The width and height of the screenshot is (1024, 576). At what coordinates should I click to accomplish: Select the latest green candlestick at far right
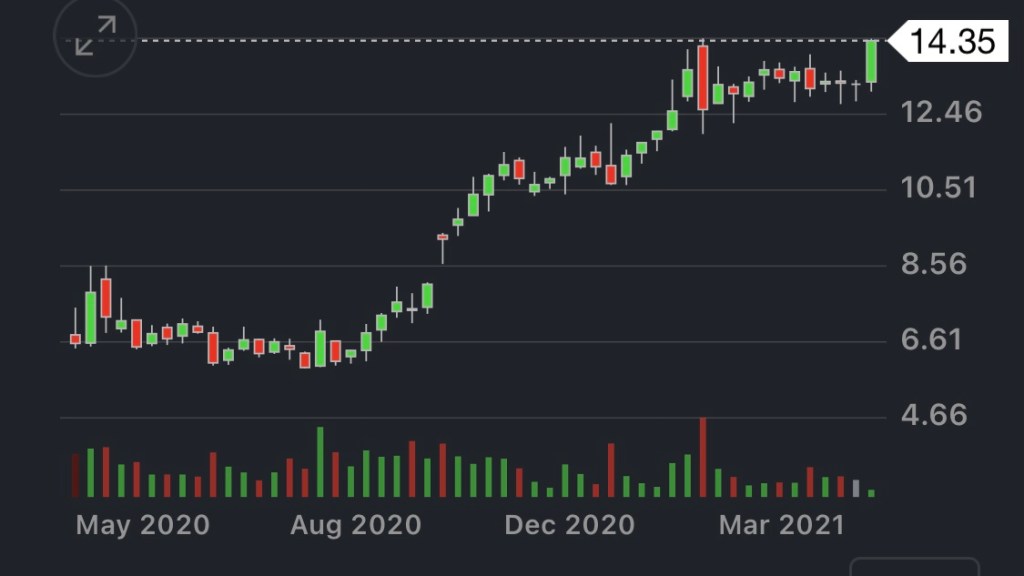pos(872,62)
